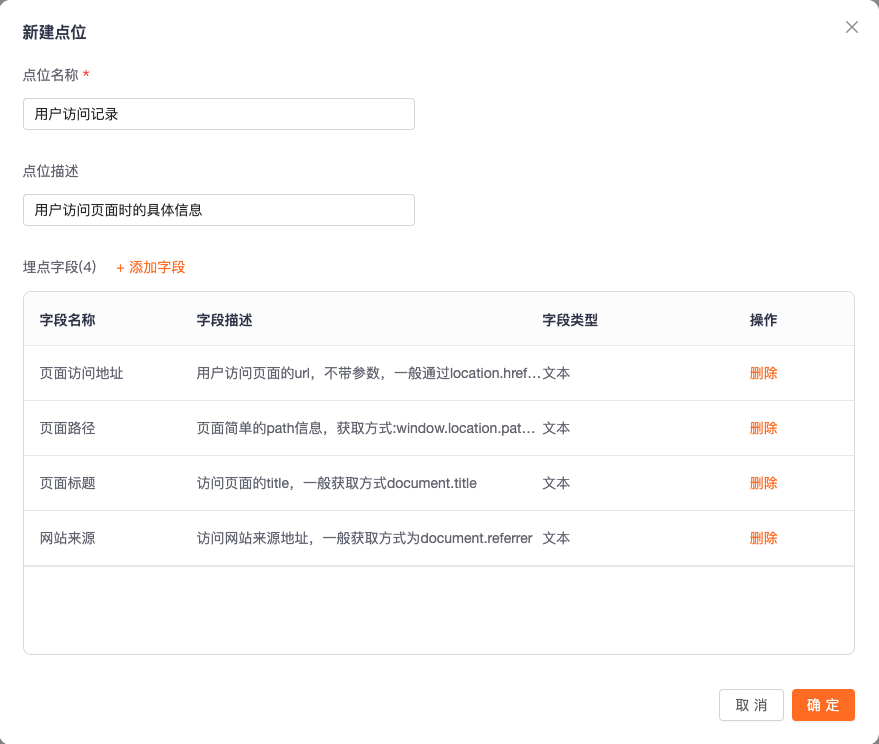Click the 字段类型 column header
The width and height of the screenshot is (879, 744).
tap(570, 320)
